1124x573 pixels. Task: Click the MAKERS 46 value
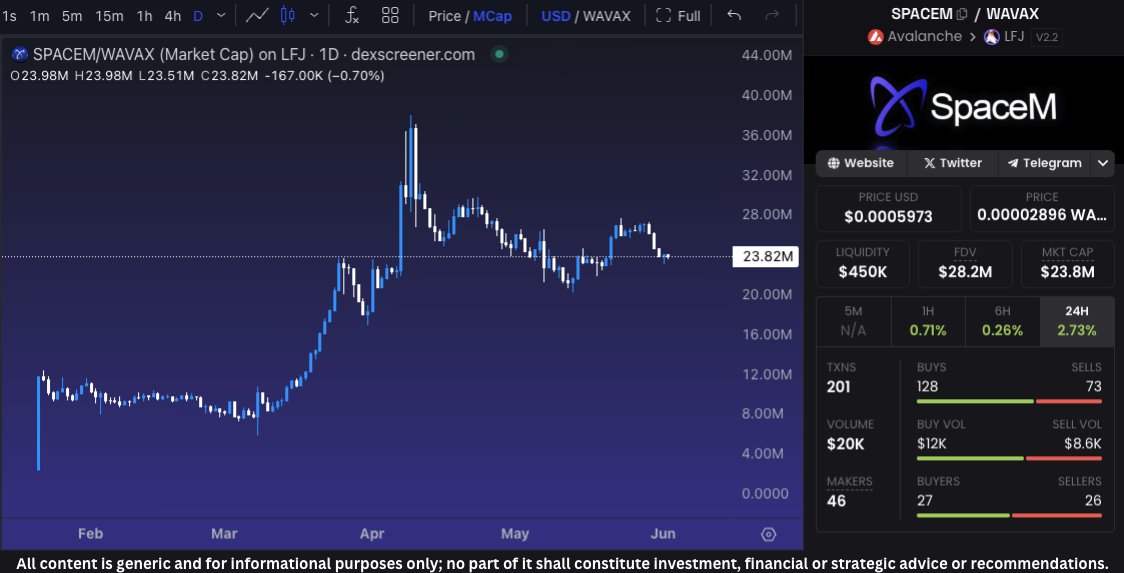click(836, 501)
